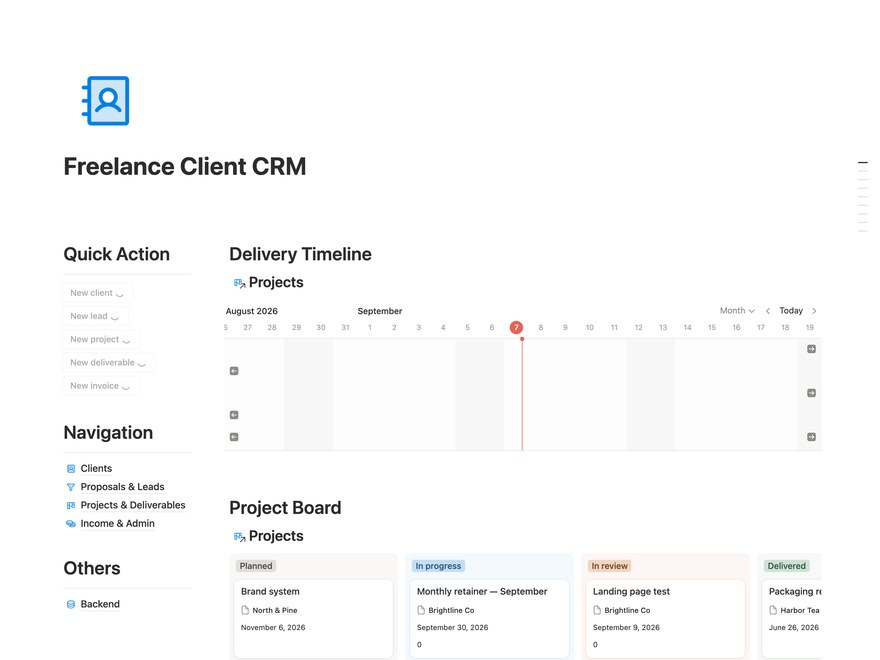Image resolution: width=880 pixels, height=660 pixels.
Task: Click the red day 7 today marker
Action: click(516, 327)
